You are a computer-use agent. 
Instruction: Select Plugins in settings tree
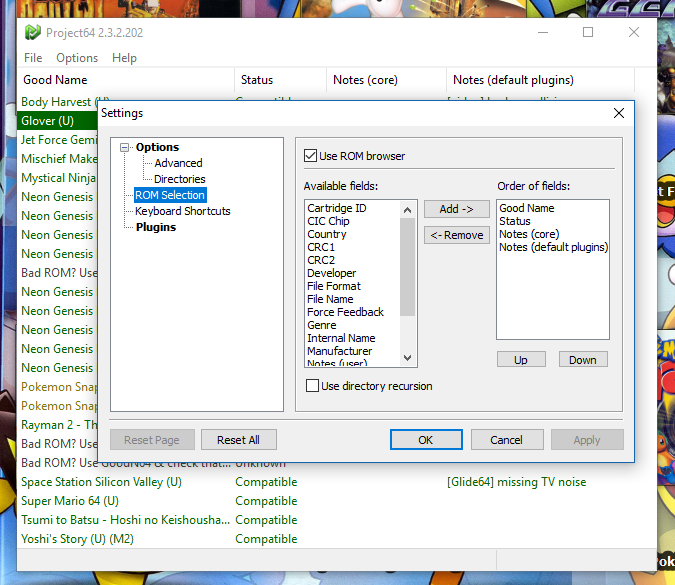pyautogui.click(x=156, y=227)
